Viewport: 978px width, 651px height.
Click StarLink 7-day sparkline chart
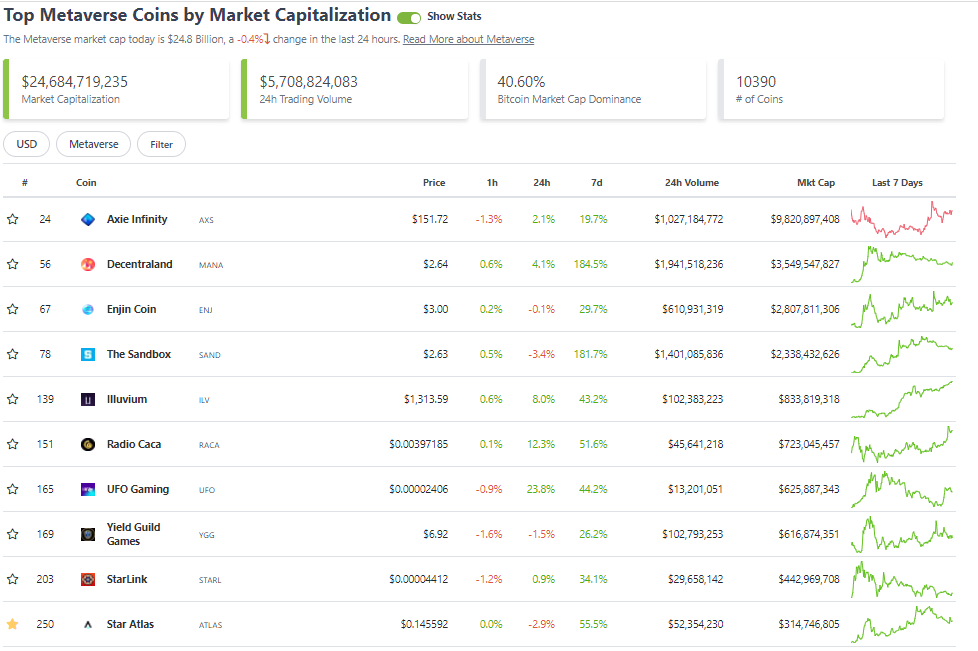pos(902,579)
